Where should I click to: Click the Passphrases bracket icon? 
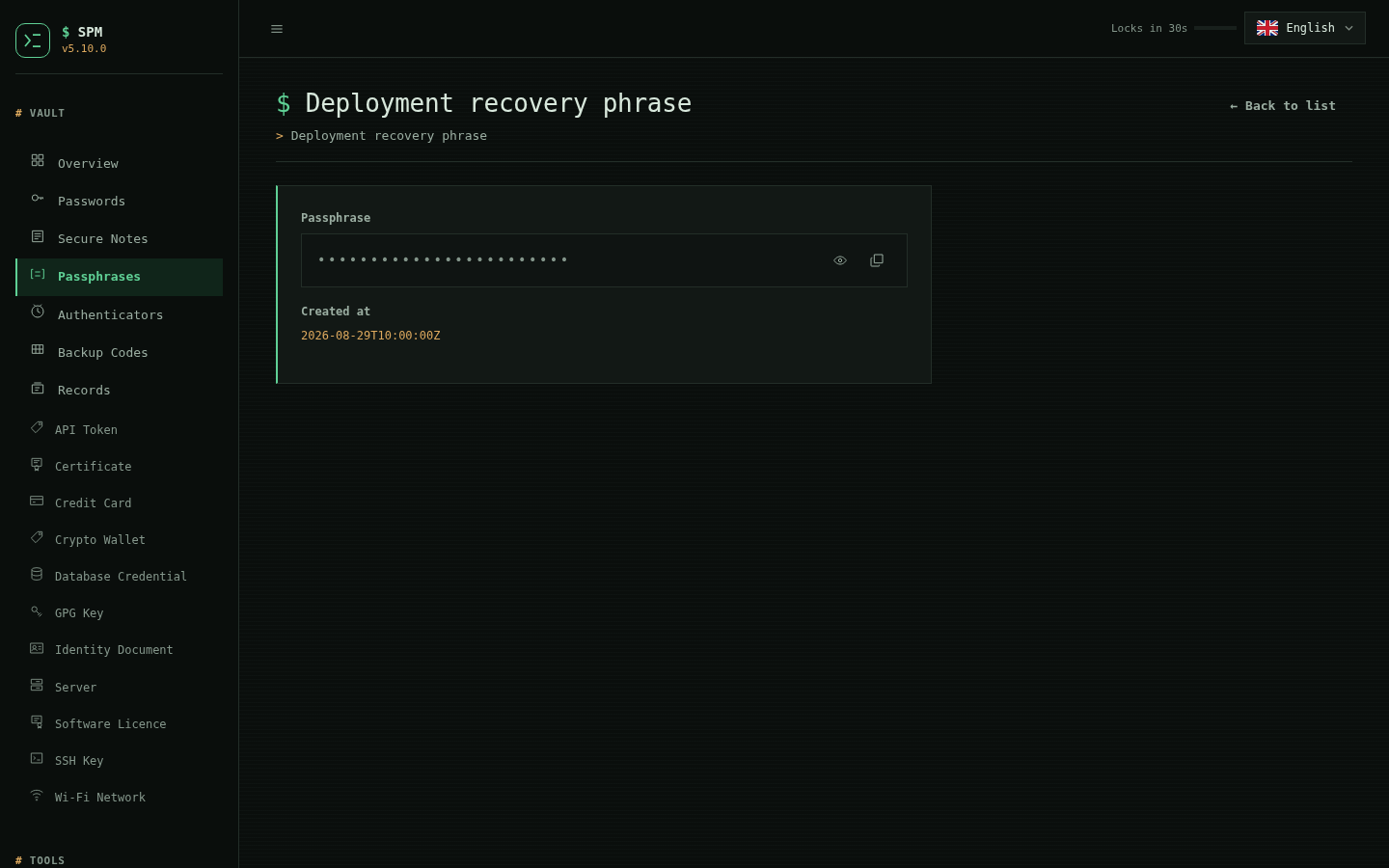tap(38, 274)
